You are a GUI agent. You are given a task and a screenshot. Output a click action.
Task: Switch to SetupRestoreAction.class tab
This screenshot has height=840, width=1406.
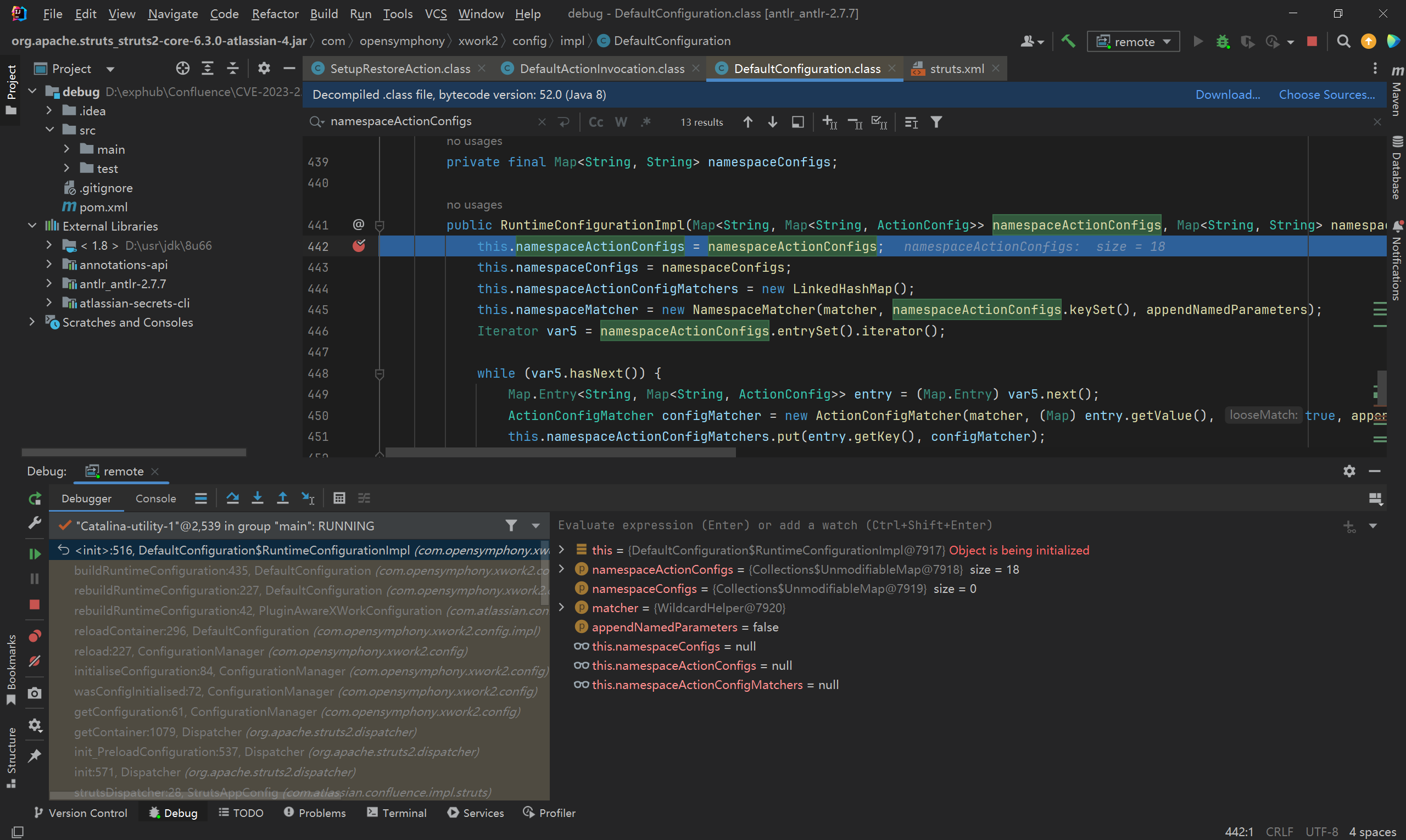pos(399,69)
